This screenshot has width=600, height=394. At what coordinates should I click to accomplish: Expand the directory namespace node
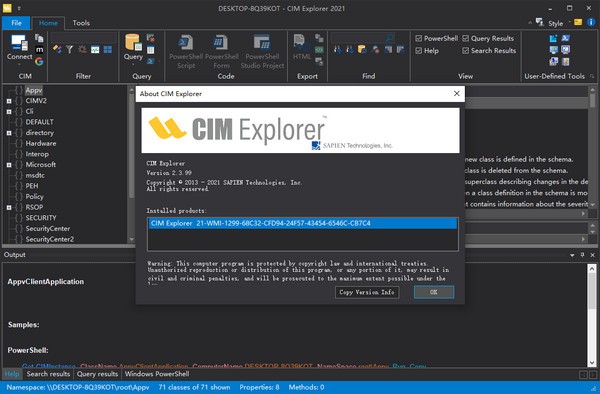click(9, 133)
